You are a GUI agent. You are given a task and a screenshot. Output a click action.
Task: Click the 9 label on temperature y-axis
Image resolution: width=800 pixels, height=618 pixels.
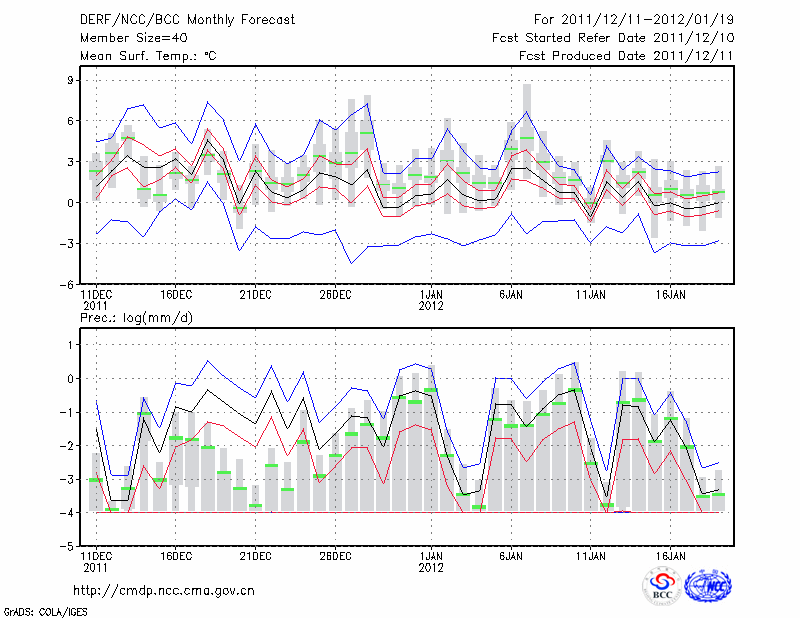click(72, 80)
